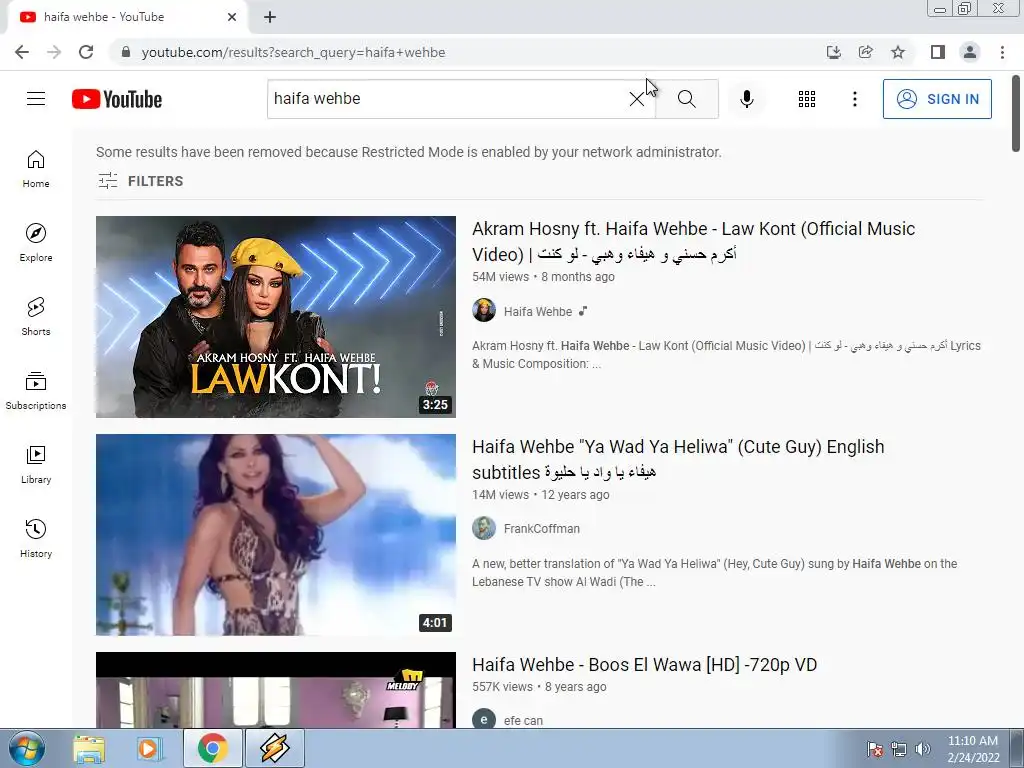This screenshot has width=1024, height=768.
Task: Share this page with the share icon
Action: [865, 52]
